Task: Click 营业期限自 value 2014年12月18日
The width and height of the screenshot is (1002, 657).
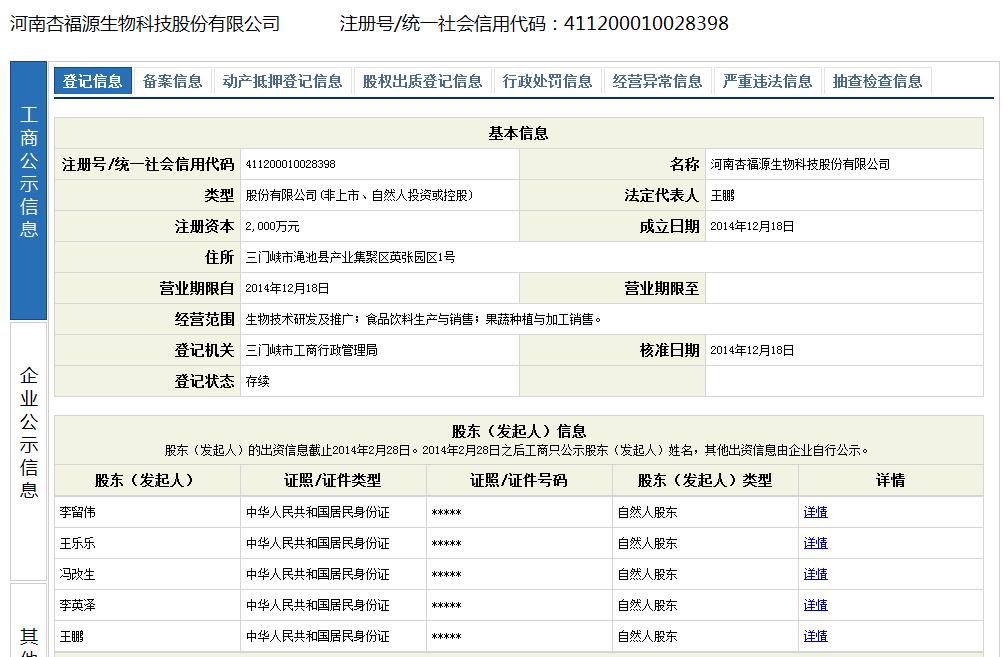Action: coord(288,288)
